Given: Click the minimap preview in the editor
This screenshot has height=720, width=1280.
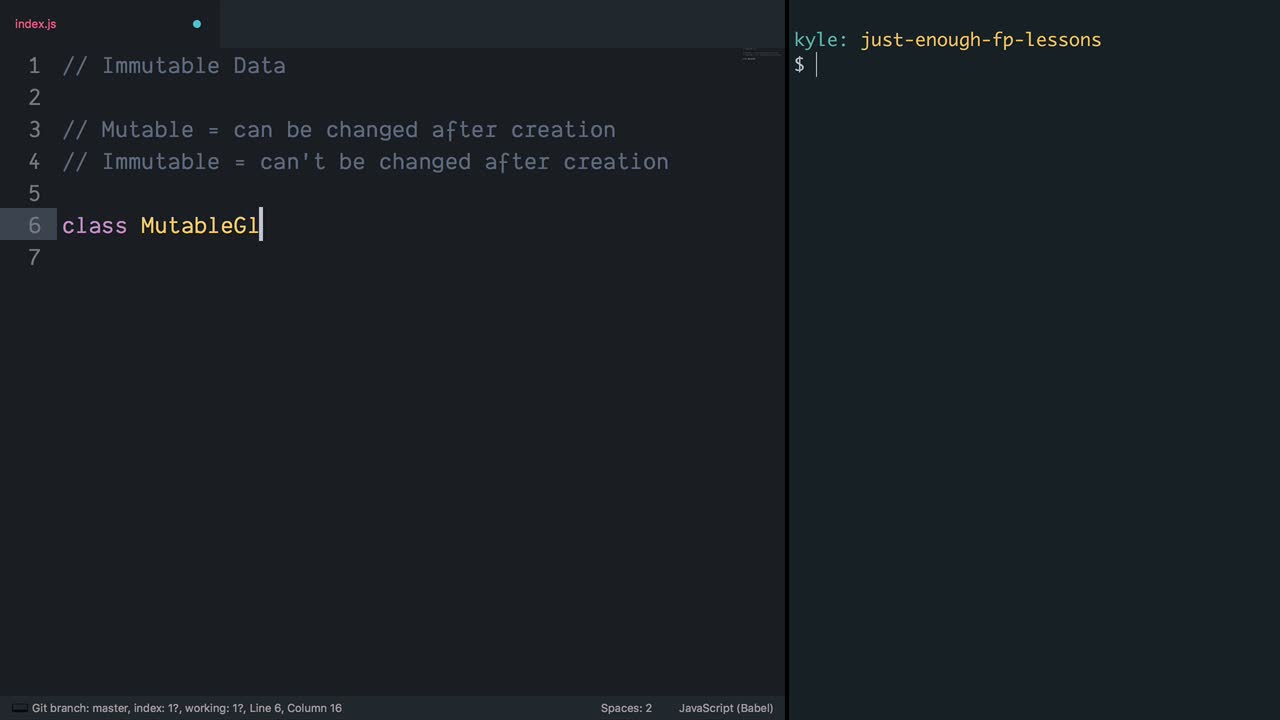Looking at the screenshot, I should click(761, 55).
